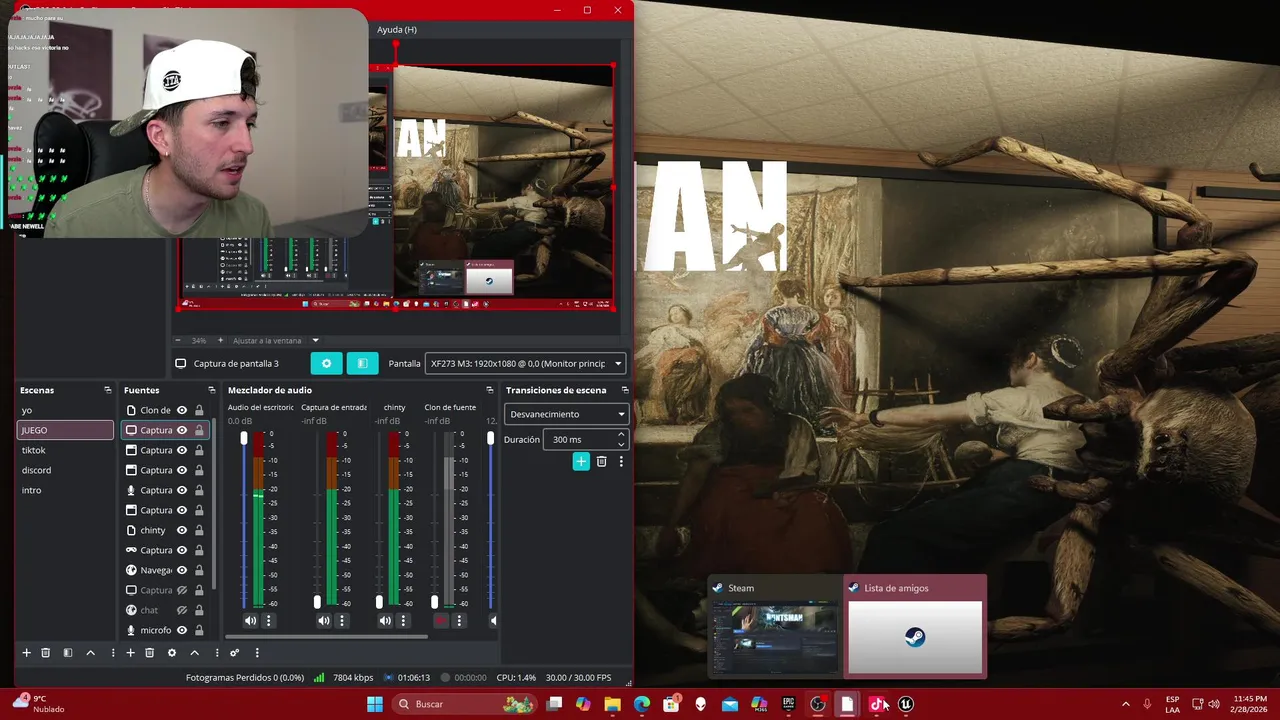
Task: Open Pantalla monitor selection dropdown
Action: coord(526,364)
